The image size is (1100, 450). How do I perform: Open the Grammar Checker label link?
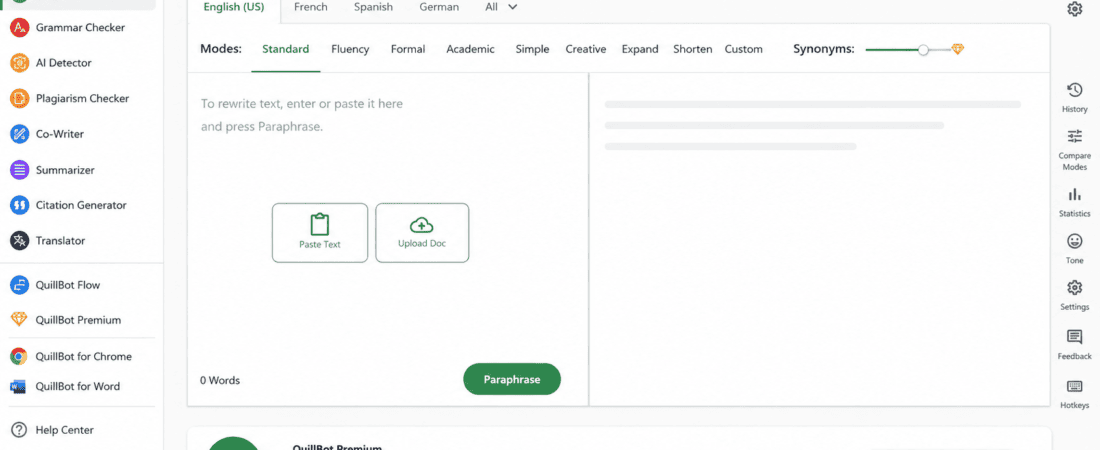coord(81,28)
